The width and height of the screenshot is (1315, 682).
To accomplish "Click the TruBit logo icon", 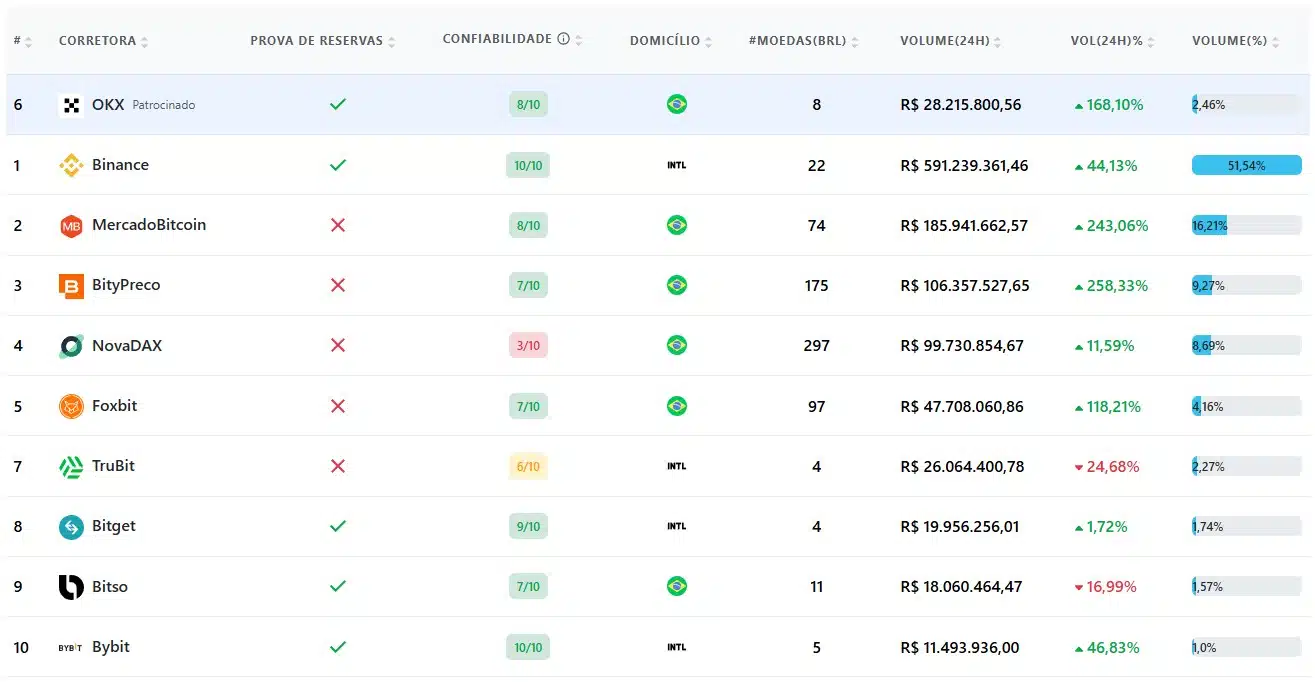I will (x=71, y=466).
